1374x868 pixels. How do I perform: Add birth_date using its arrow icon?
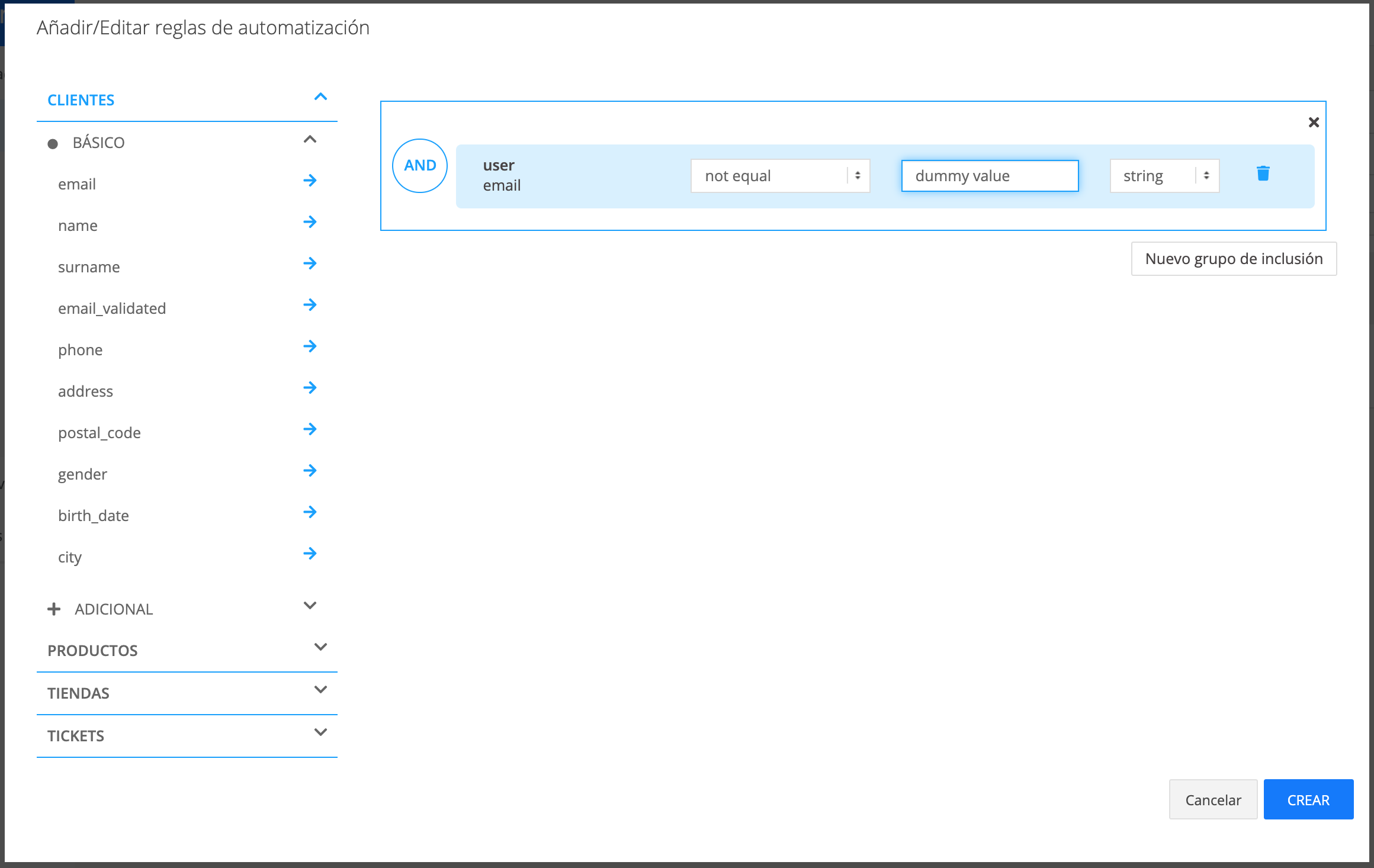310,512
